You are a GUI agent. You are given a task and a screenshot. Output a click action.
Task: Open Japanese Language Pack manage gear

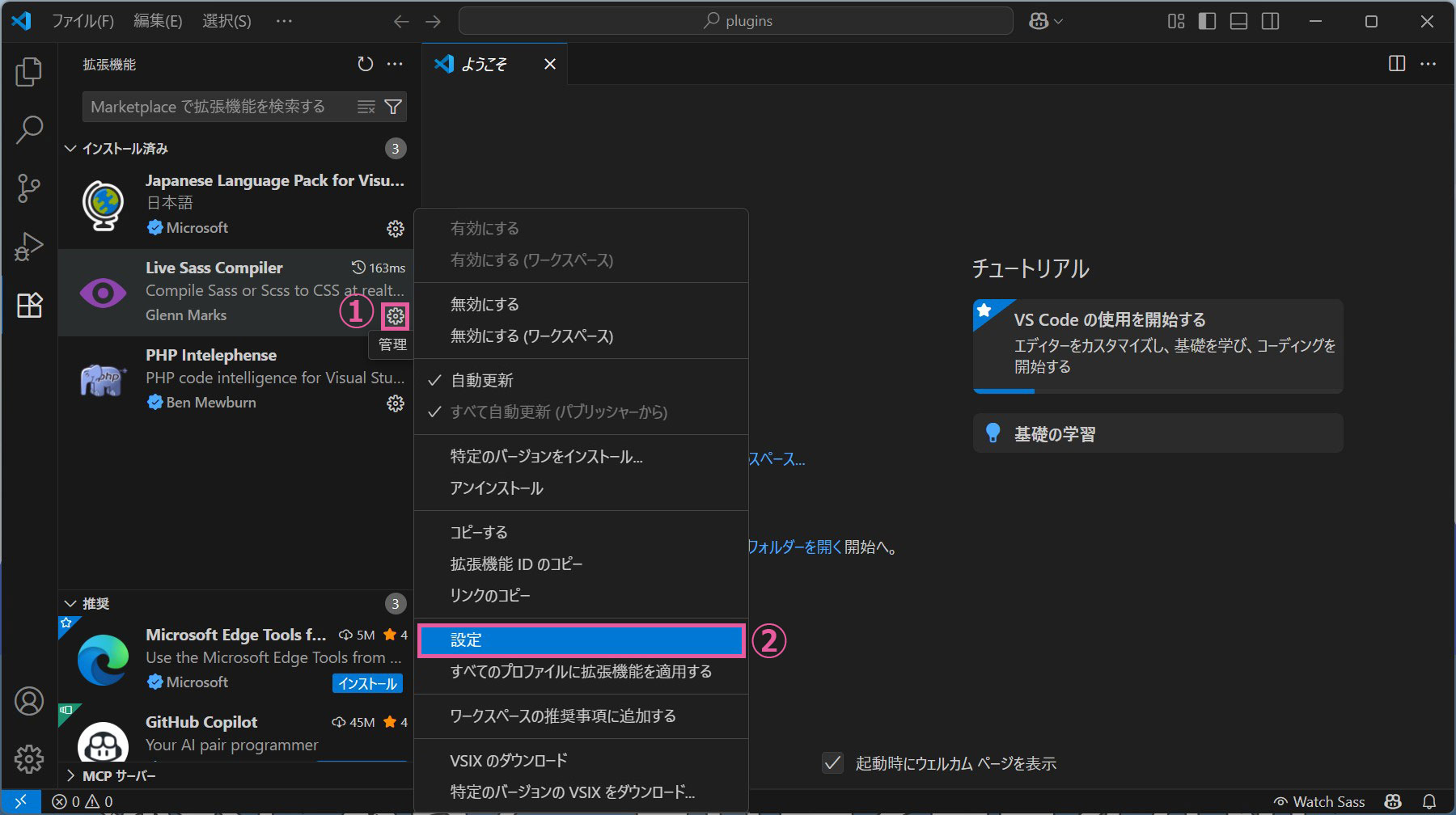[396, 229]
